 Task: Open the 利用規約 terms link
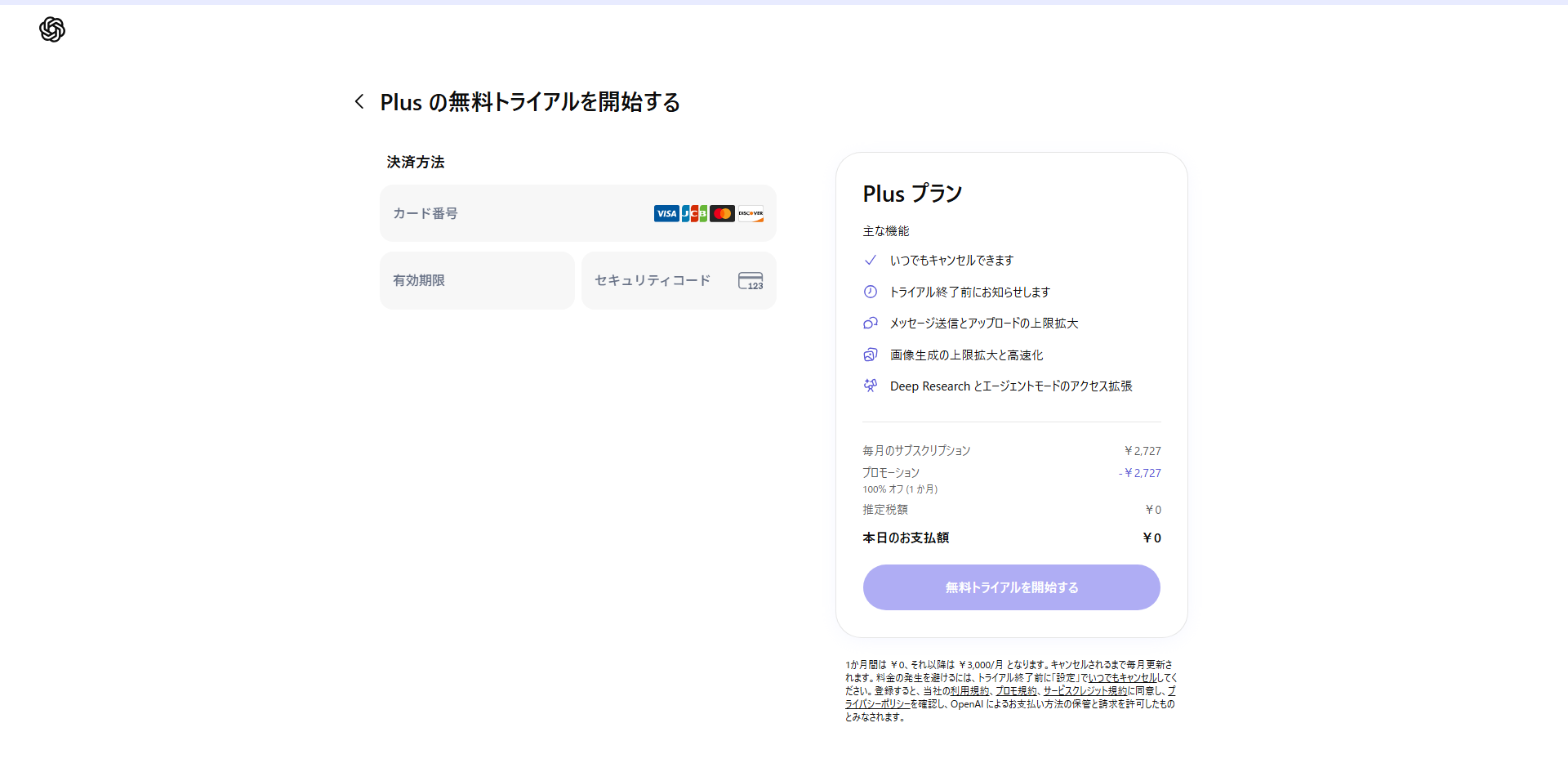click(969, 690)
